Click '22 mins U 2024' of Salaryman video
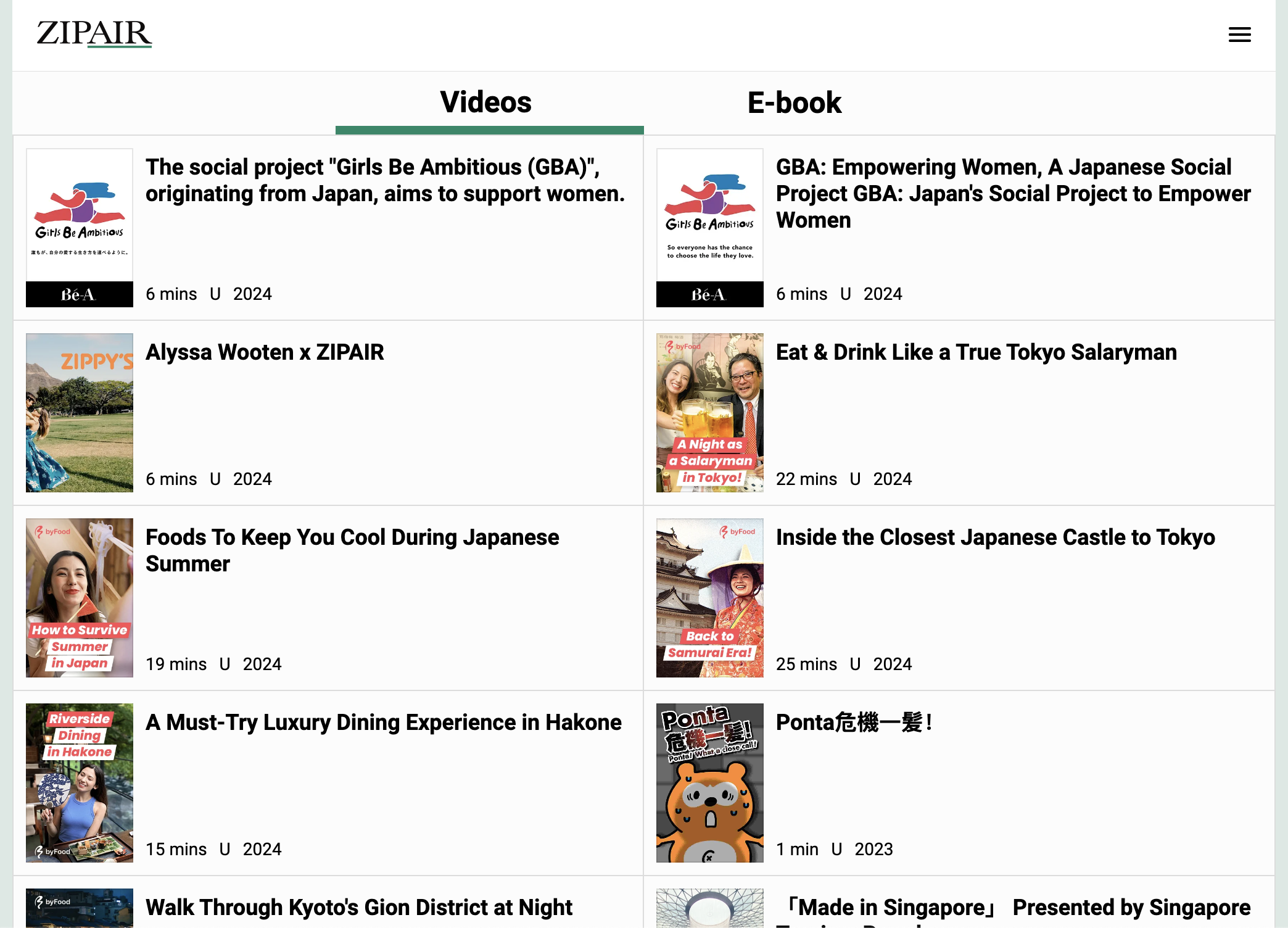This screenshot has height=928, width=1288. point(844,479)
